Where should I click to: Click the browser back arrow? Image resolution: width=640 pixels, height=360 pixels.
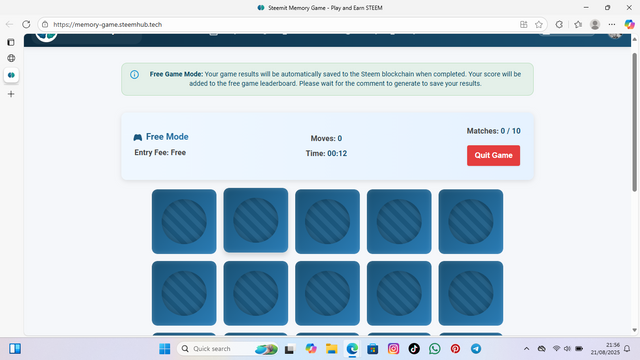9,24
